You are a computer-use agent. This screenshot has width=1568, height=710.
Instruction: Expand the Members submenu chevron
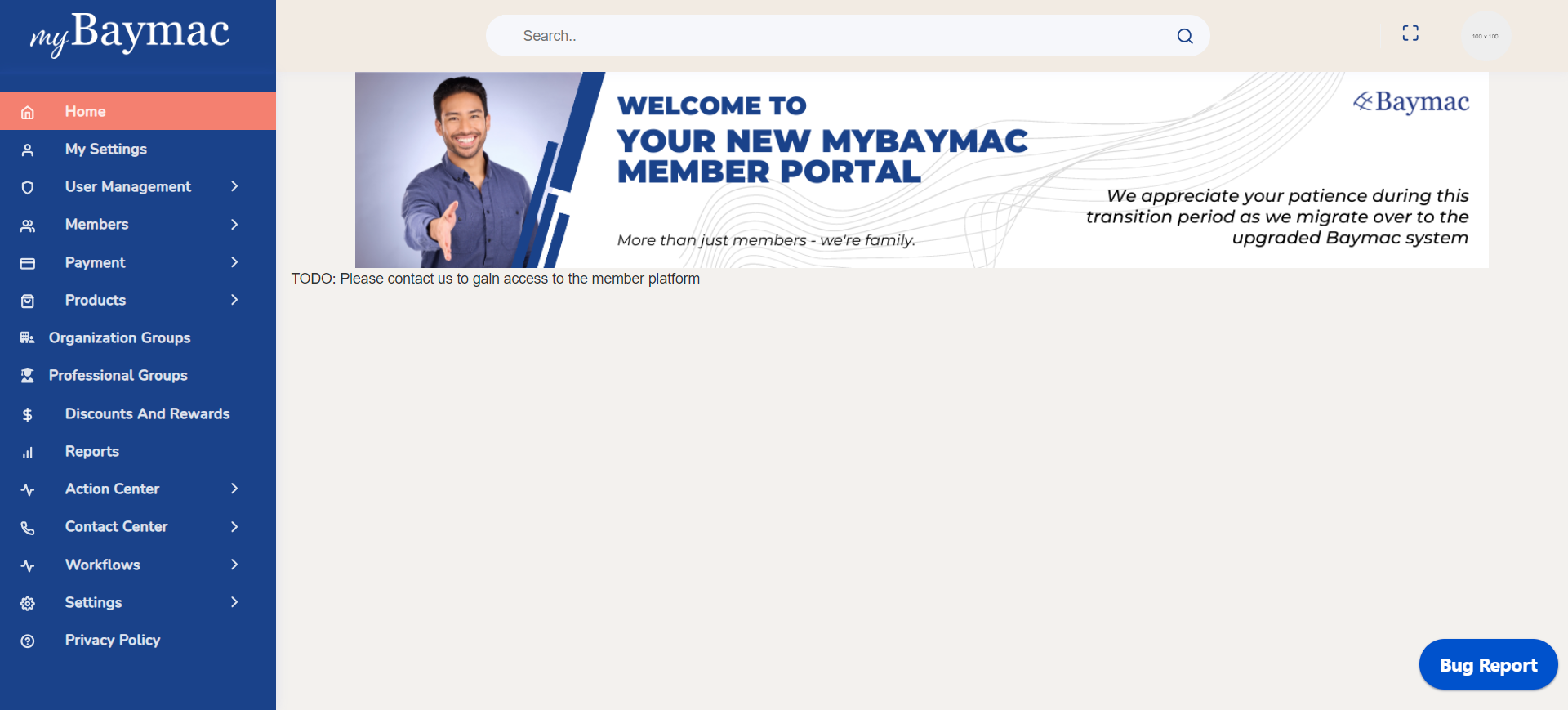234,224
